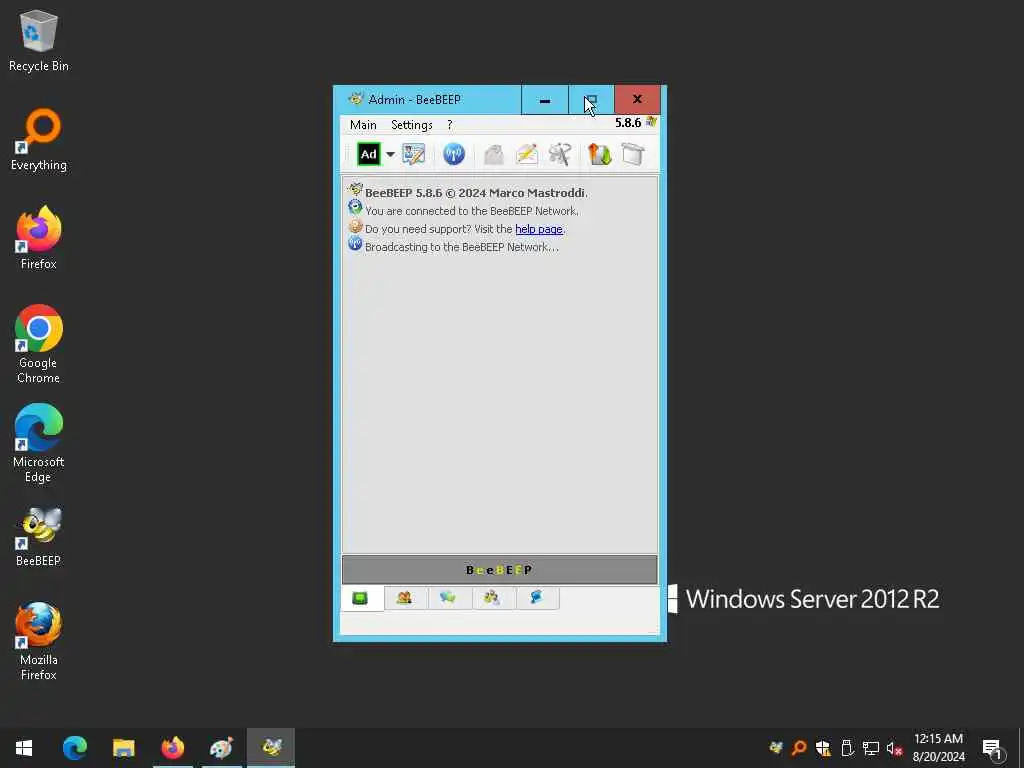Click the greyed chat bubble toolbar icon
The height and width of the screenshot is (768, 1024).
click(494, 155)
